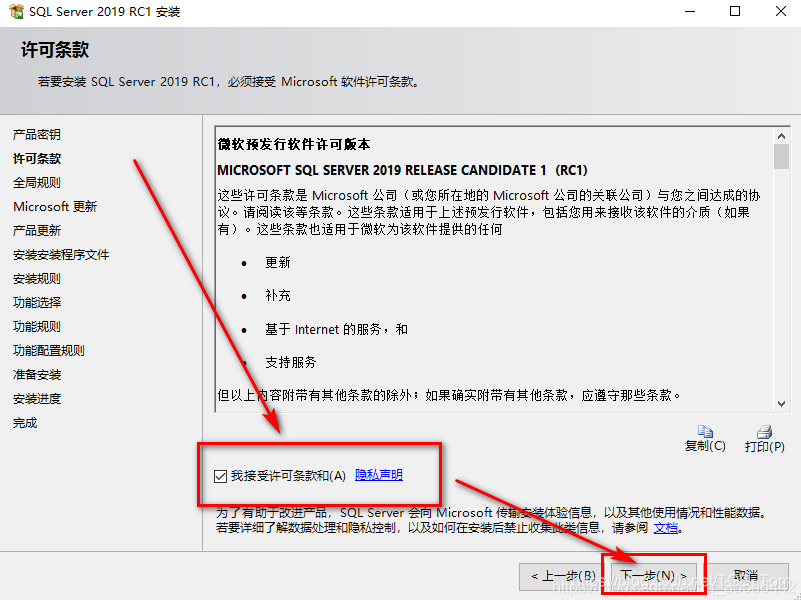Viewport: 801px width, 600px height.
Task: Select 安装进度 step in sidebar
Action: pyautogui.click(x=37, y=398)
